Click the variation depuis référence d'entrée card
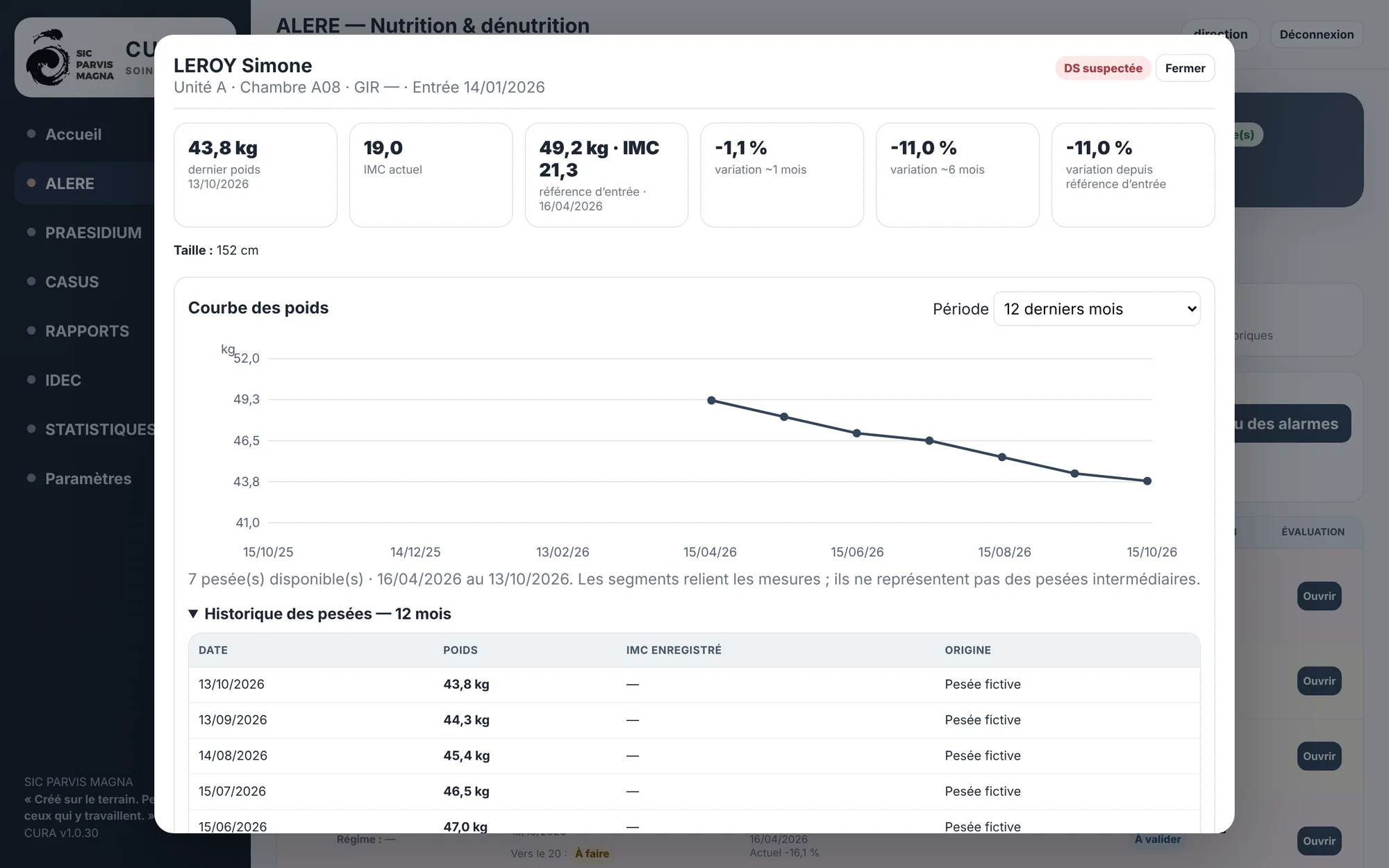Screen dimensions: 1389x868 1133,175
